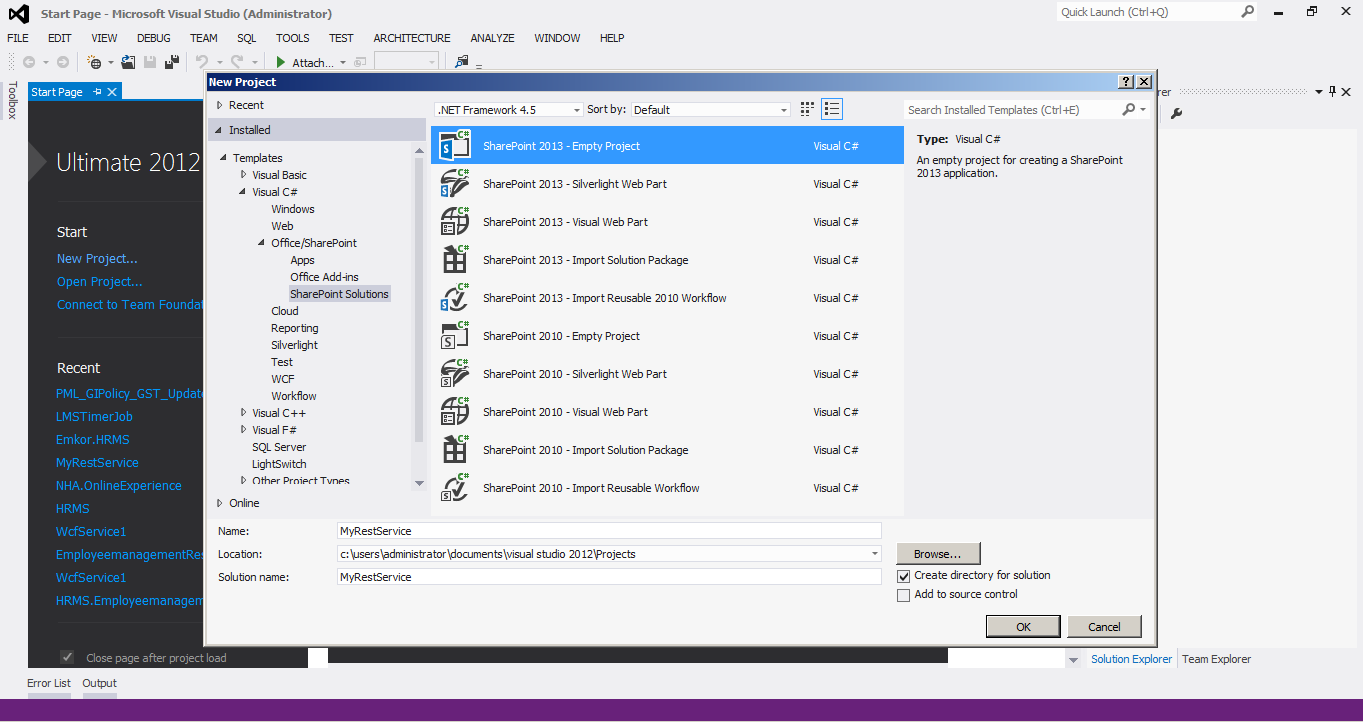Click the search magnifier in Search Installed Templates
The width and height of the screenshot is (1363, 723).
tap(1128, 109)
